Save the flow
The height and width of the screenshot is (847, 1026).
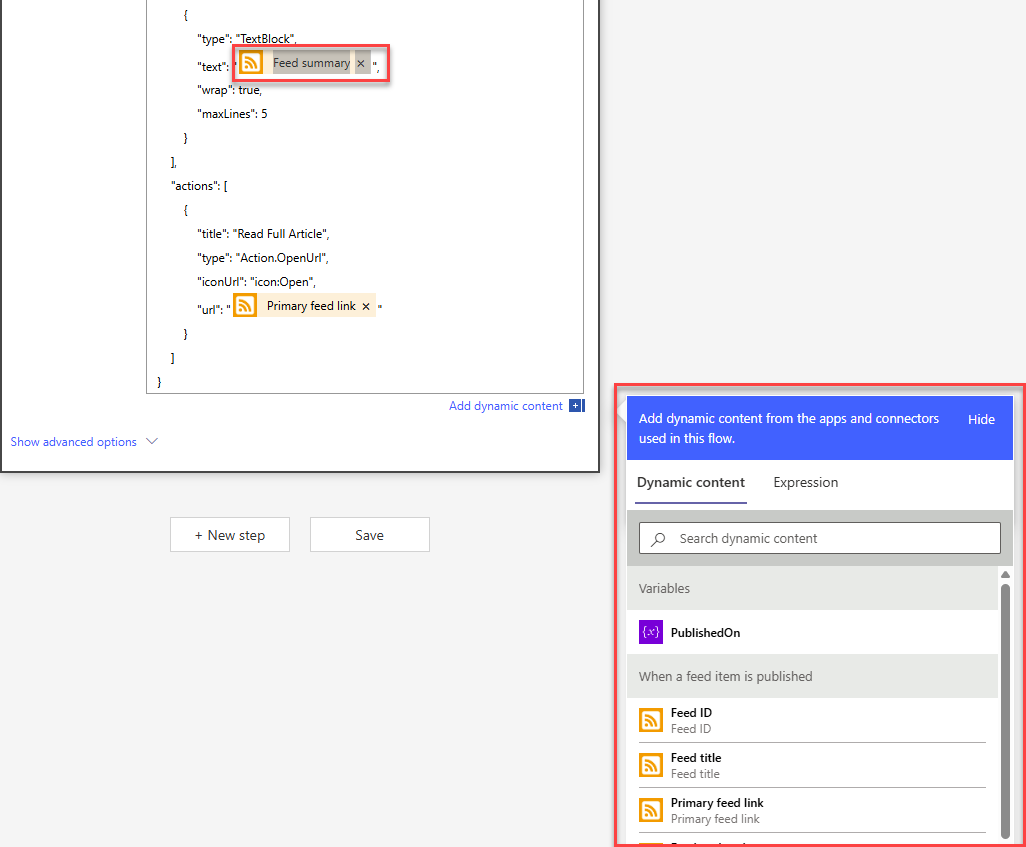pyautogui.click(x=369, y=535)
